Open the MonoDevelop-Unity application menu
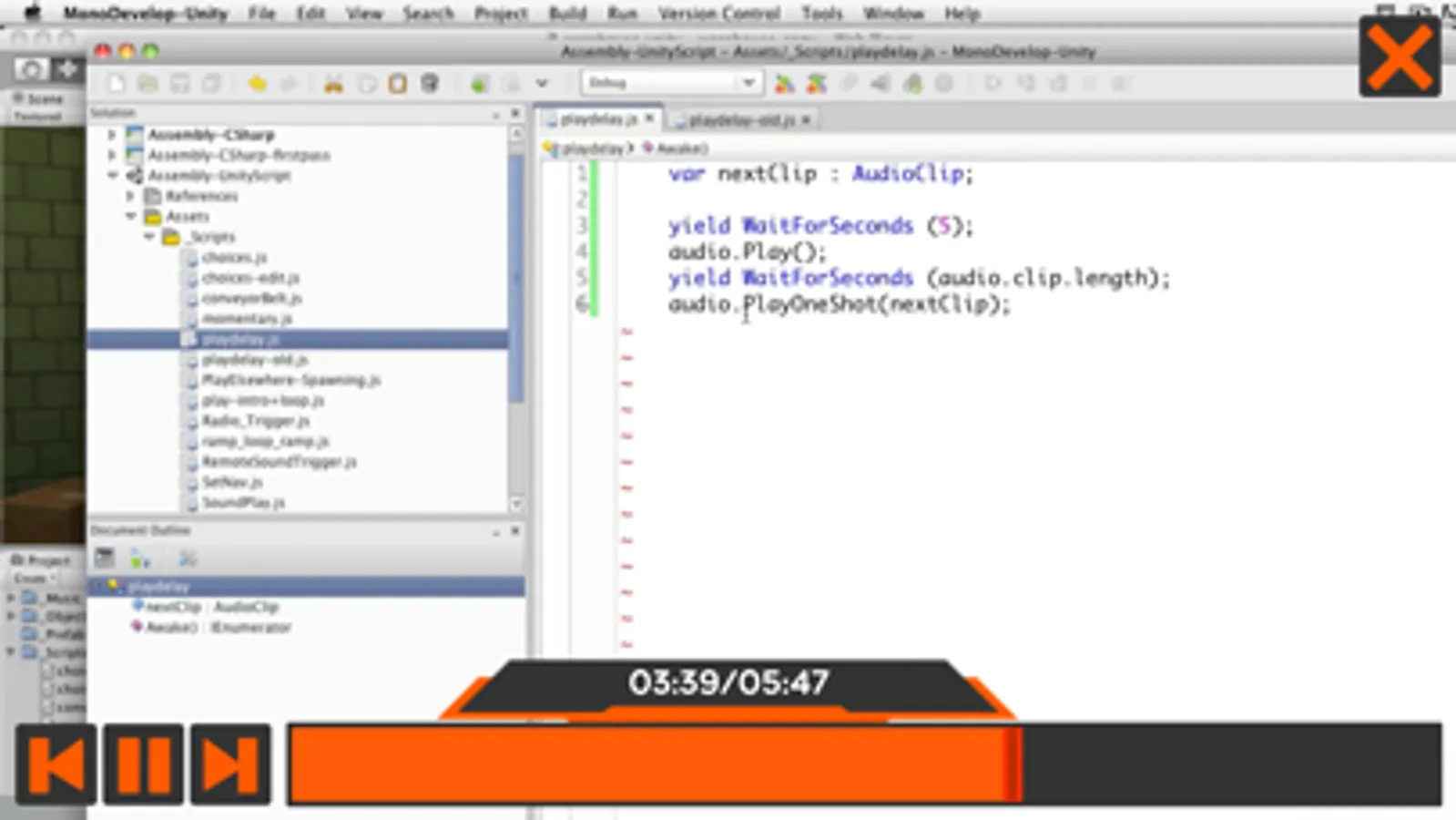The width and height of the screenshot is (1456, 820). pyautogui.click(x=146, y=14)
